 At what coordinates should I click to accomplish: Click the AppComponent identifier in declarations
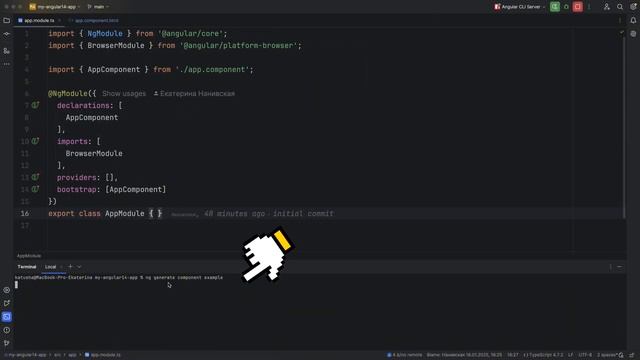92,118
